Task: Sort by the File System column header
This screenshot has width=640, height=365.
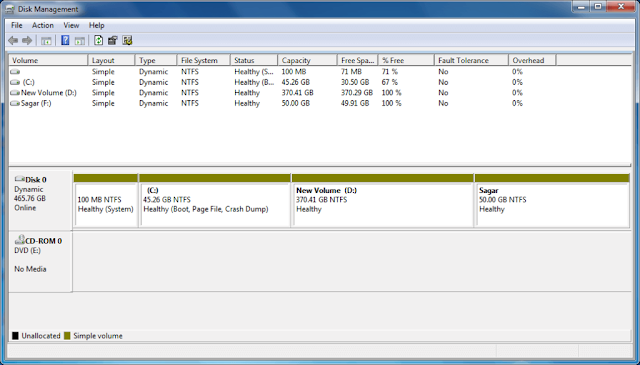Action: (x=204, y=60)
